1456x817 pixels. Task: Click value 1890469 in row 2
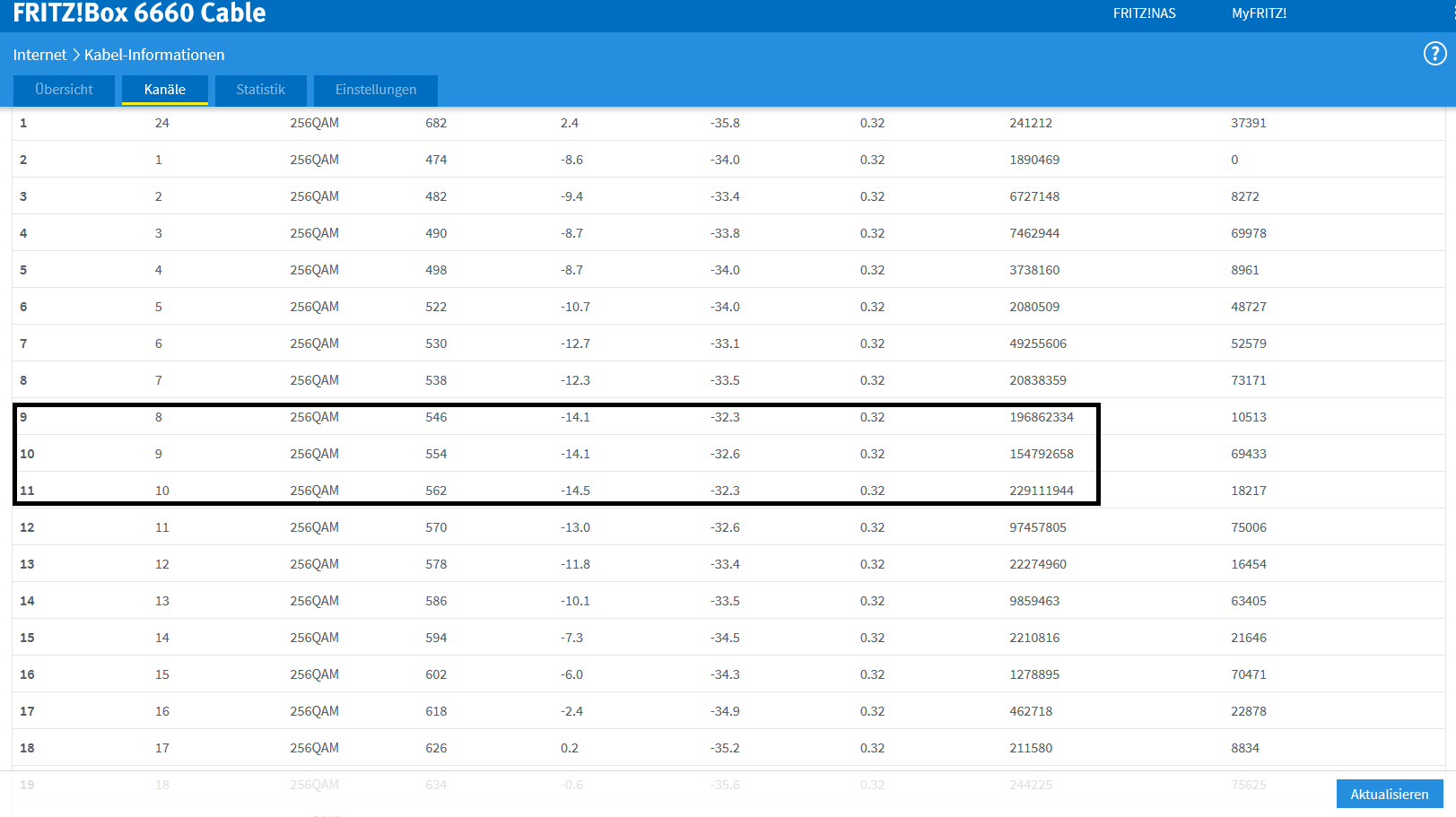[x=1034, y=160]
